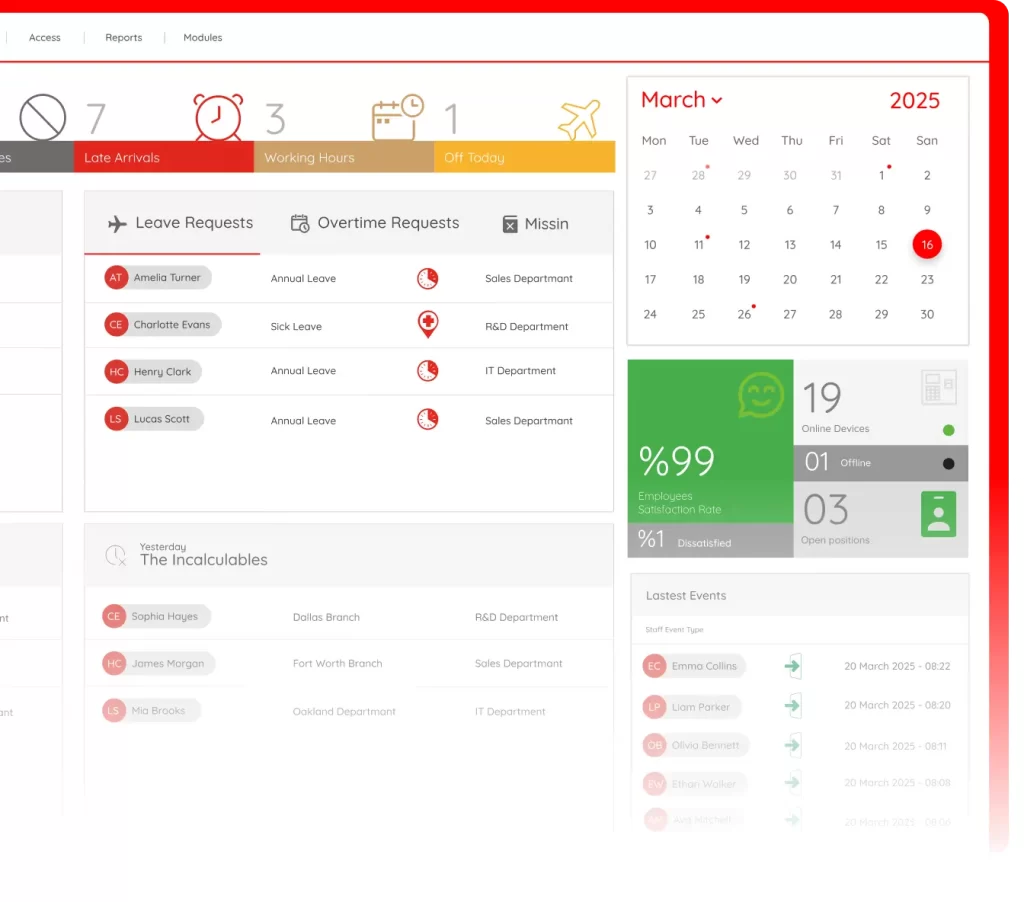
Task: Select the highlighted day 16 in calendar
Action: [927, 245]
